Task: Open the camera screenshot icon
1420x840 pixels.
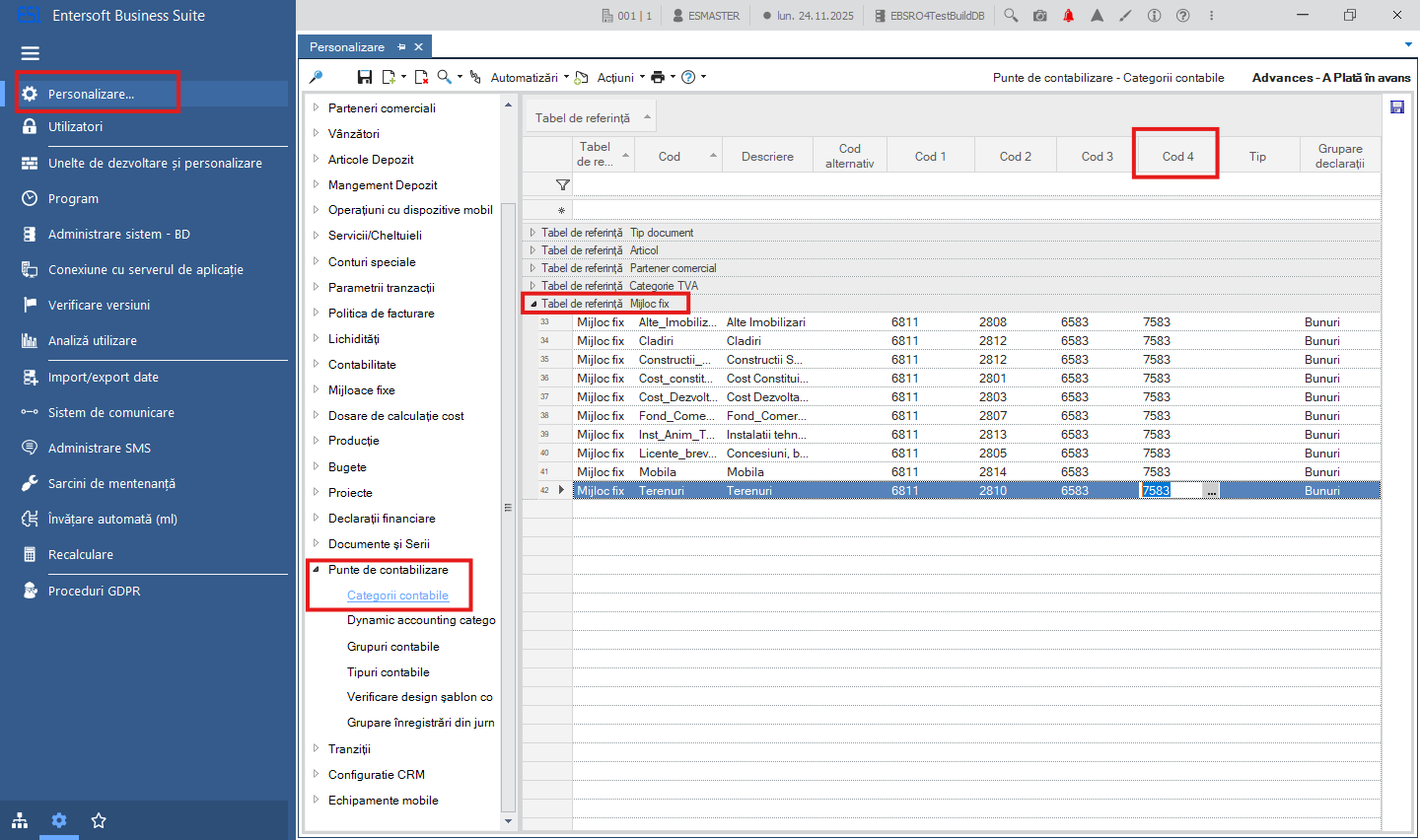Action: [1039, 16]
